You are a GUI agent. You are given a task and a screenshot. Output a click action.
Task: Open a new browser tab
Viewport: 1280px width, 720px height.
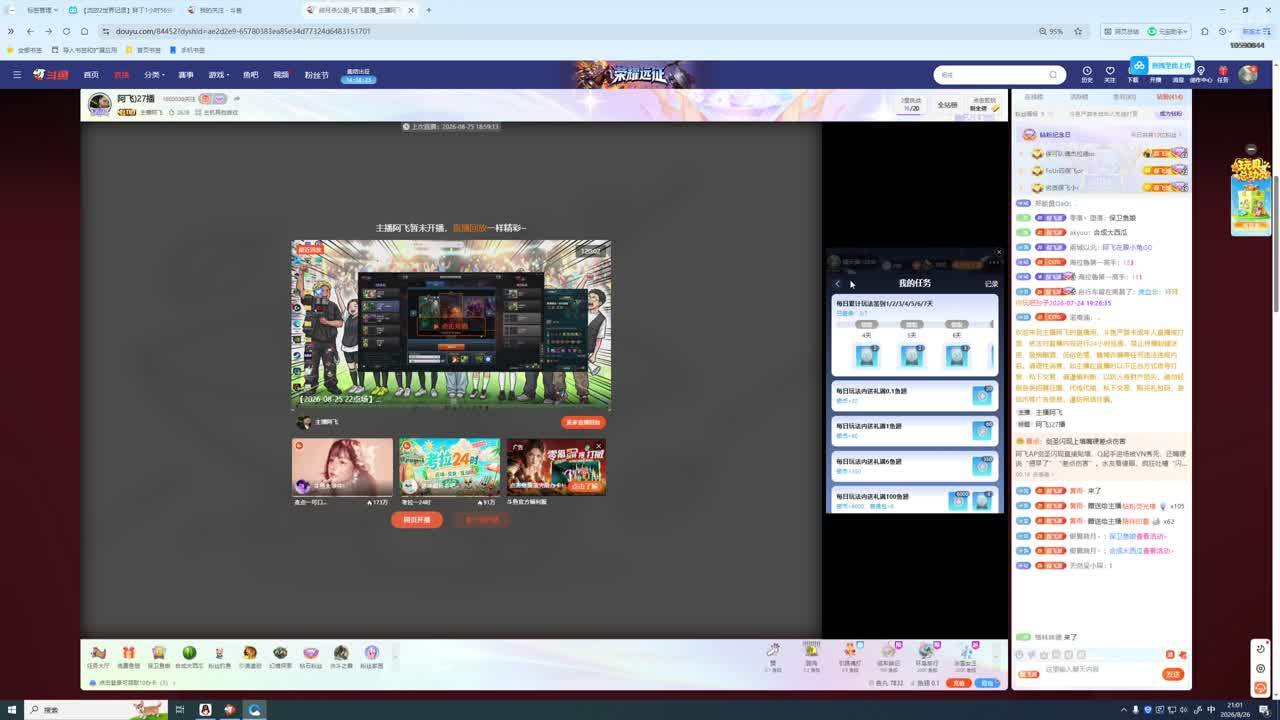pos(429,10)
